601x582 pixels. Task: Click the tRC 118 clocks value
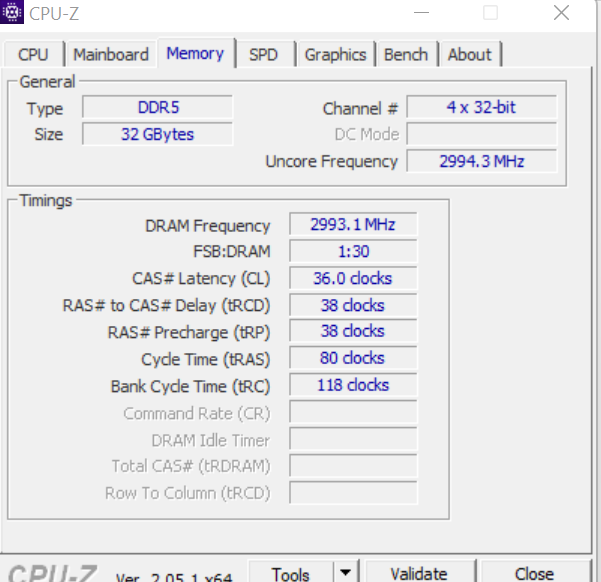pos(353,385)
